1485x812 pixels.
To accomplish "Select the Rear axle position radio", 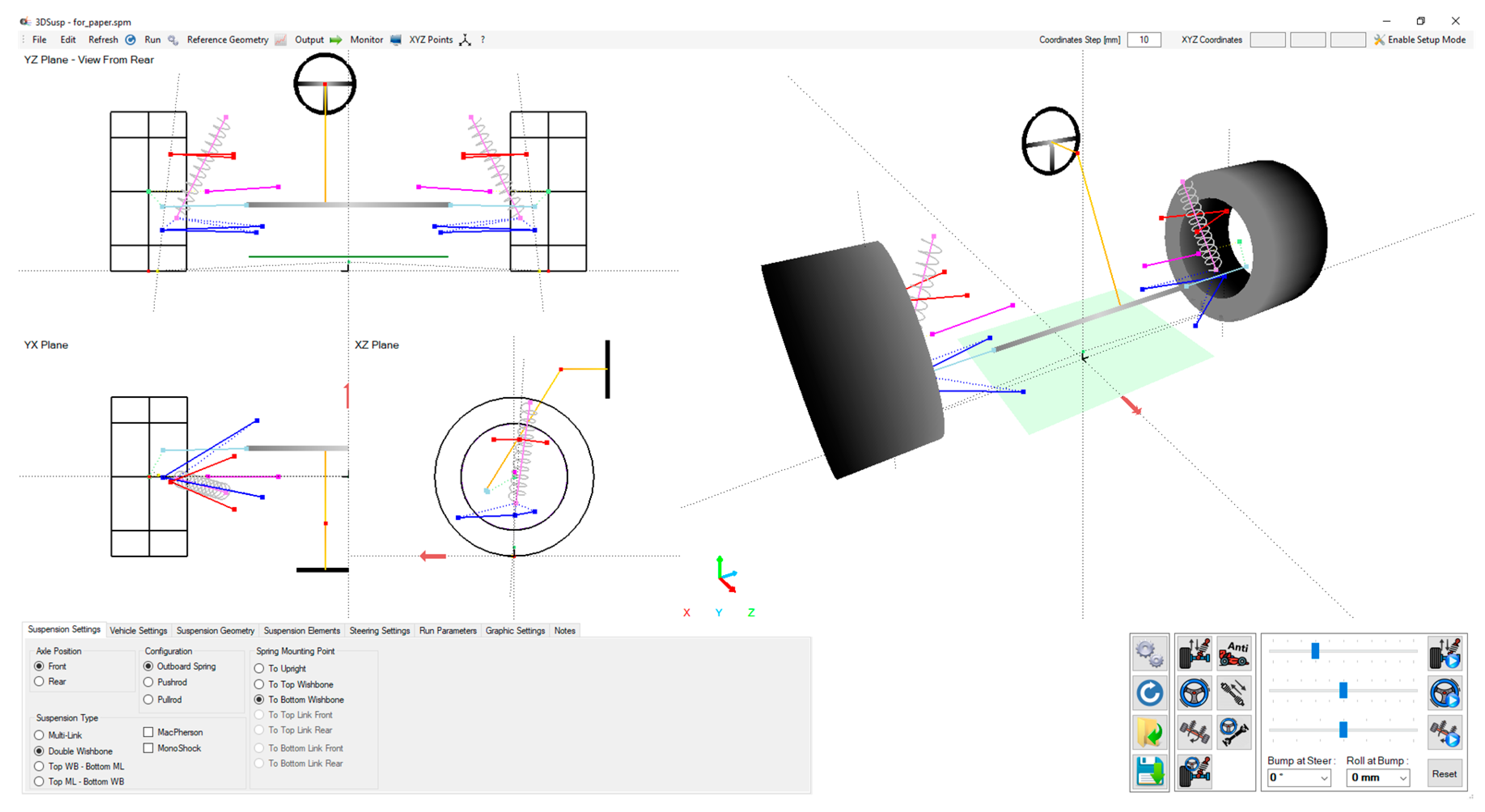I will point(39,681).
